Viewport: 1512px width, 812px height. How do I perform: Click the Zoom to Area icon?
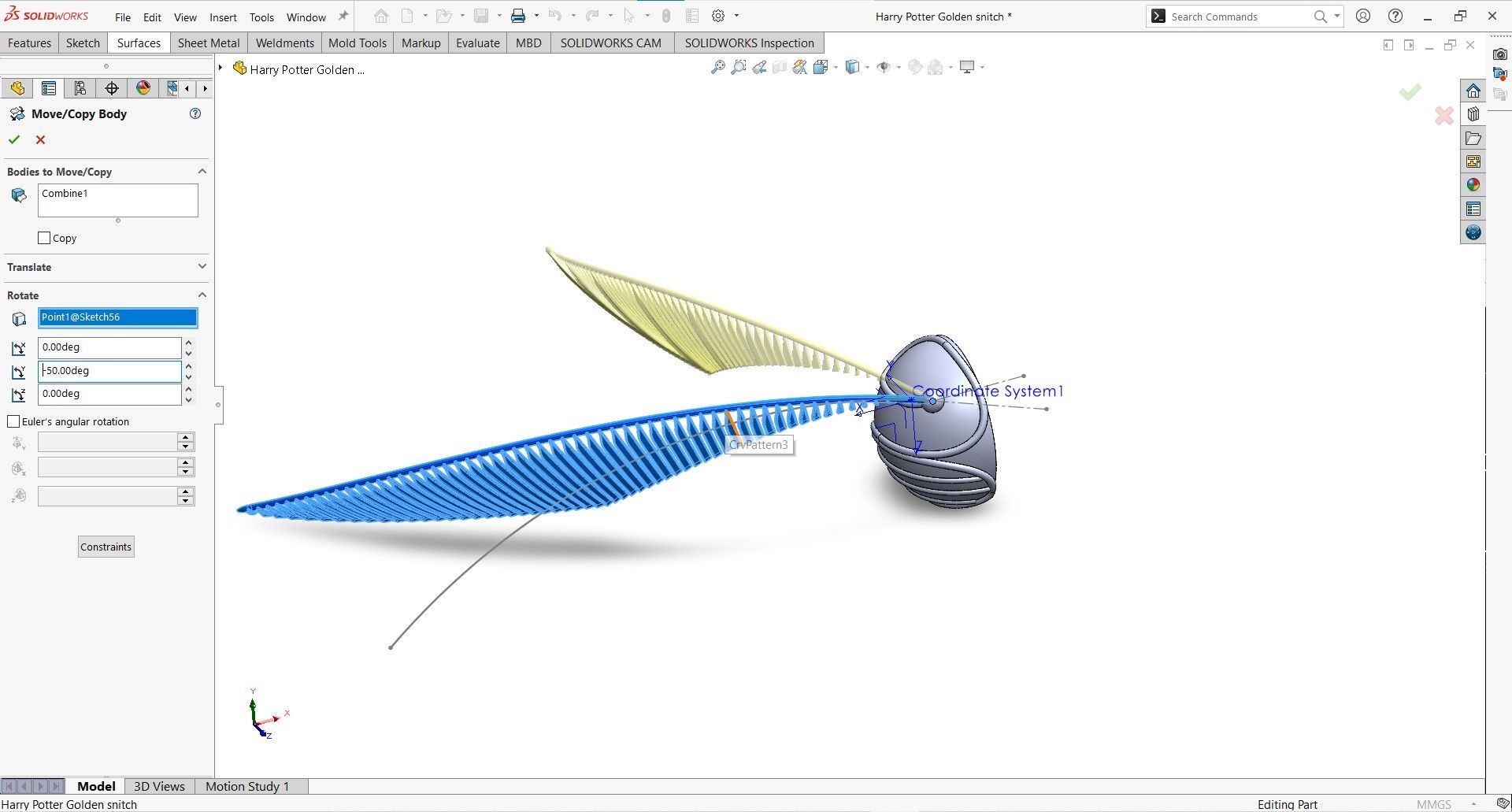(x=738, y=68)
